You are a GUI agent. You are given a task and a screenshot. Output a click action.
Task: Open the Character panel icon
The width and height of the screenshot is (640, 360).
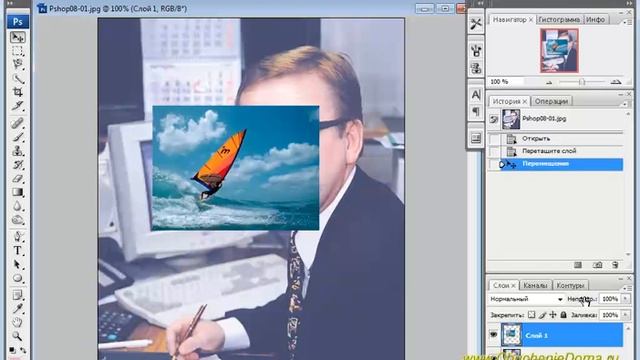476,95
